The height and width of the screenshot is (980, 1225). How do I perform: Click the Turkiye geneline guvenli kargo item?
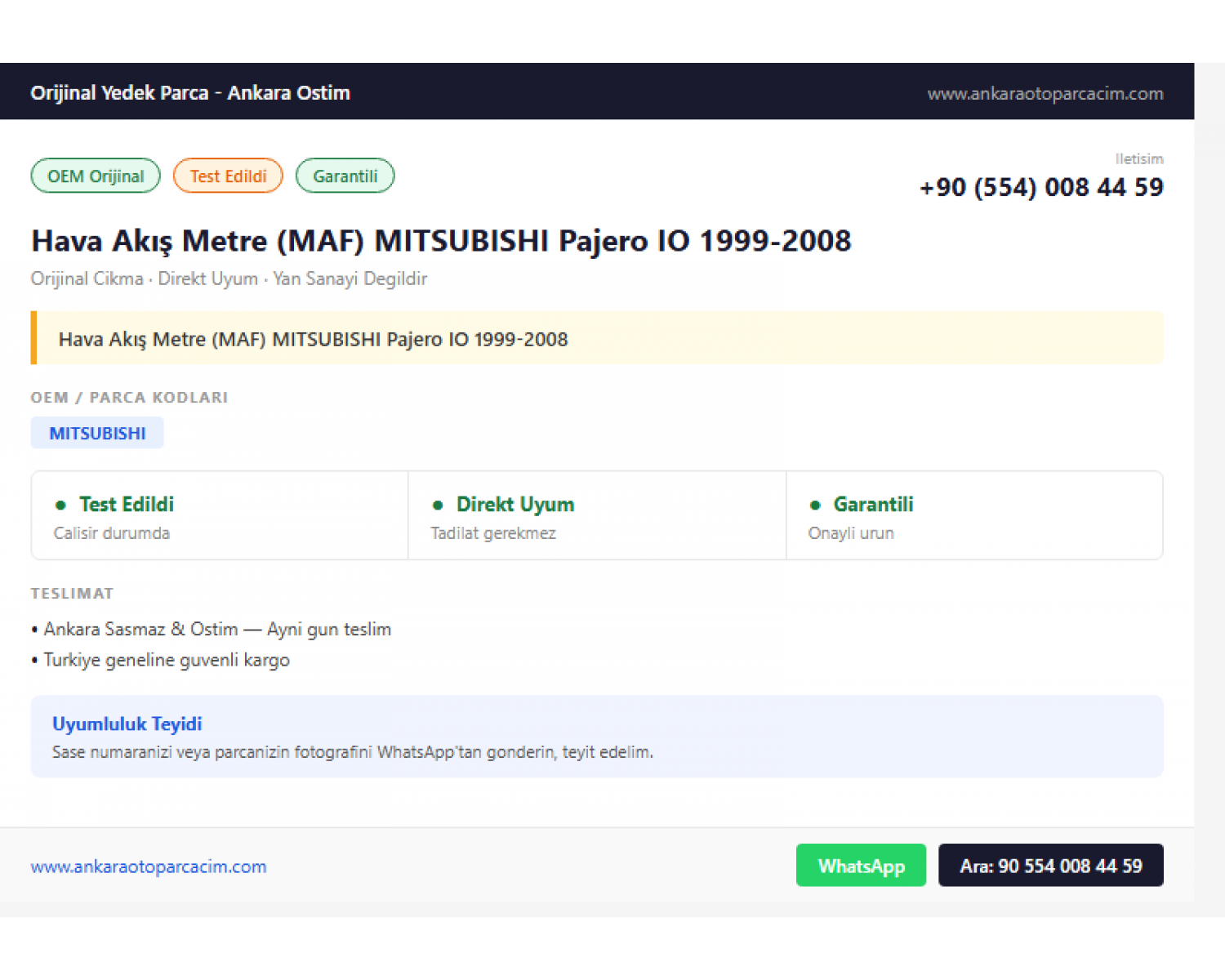pyautogui.click(x=161, y=660)
